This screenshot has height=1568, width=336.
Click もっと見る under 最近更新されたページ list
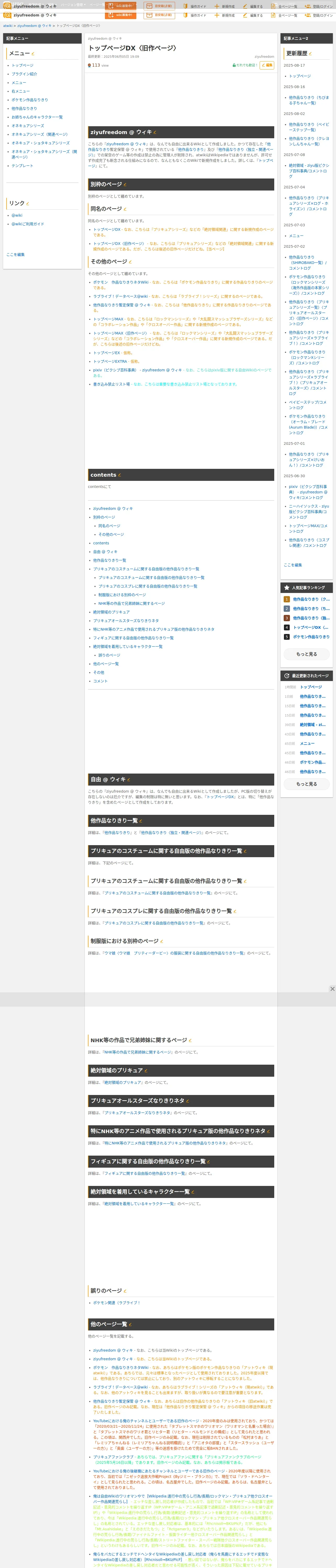[x=307, y=784]
